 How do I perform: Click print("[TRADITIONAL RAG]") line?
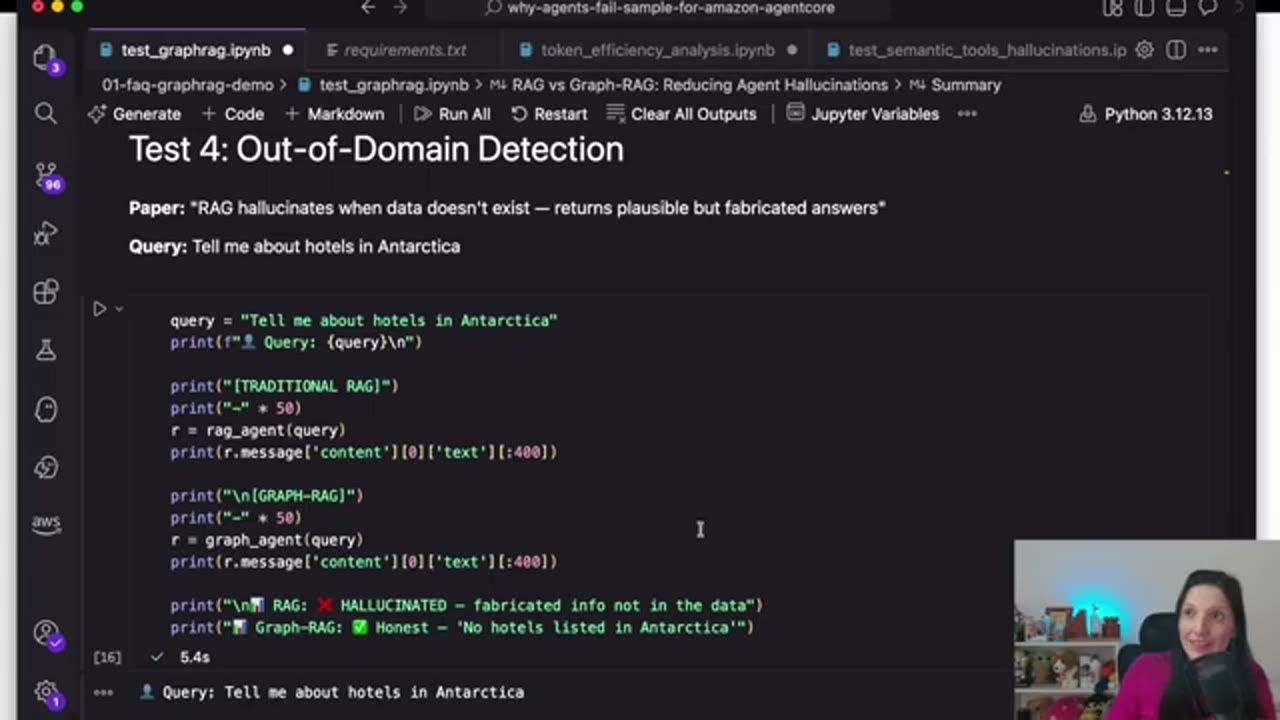tap(284, 386)
